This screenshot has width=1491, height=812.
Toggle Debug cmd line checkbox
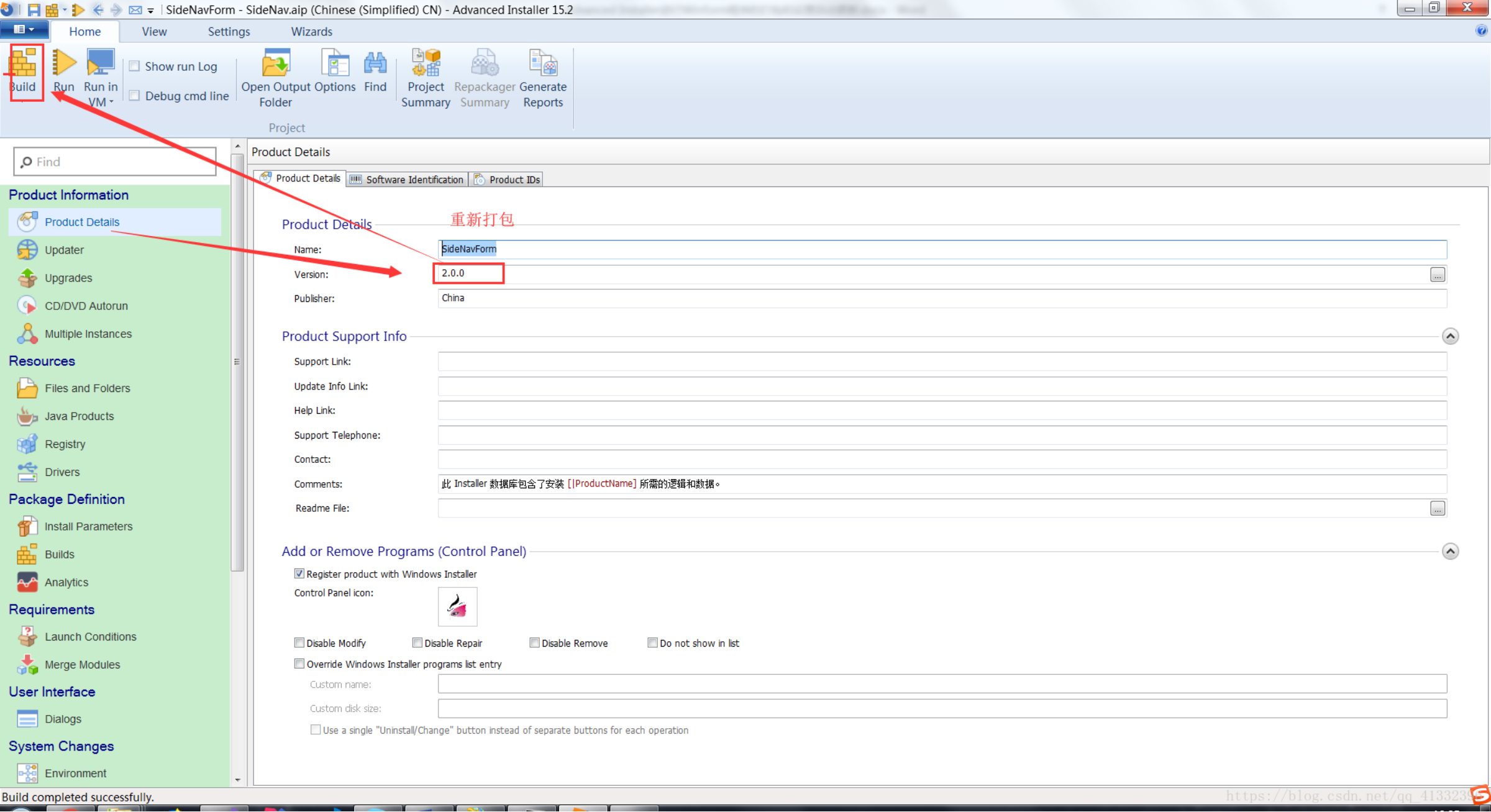(134, 95)
